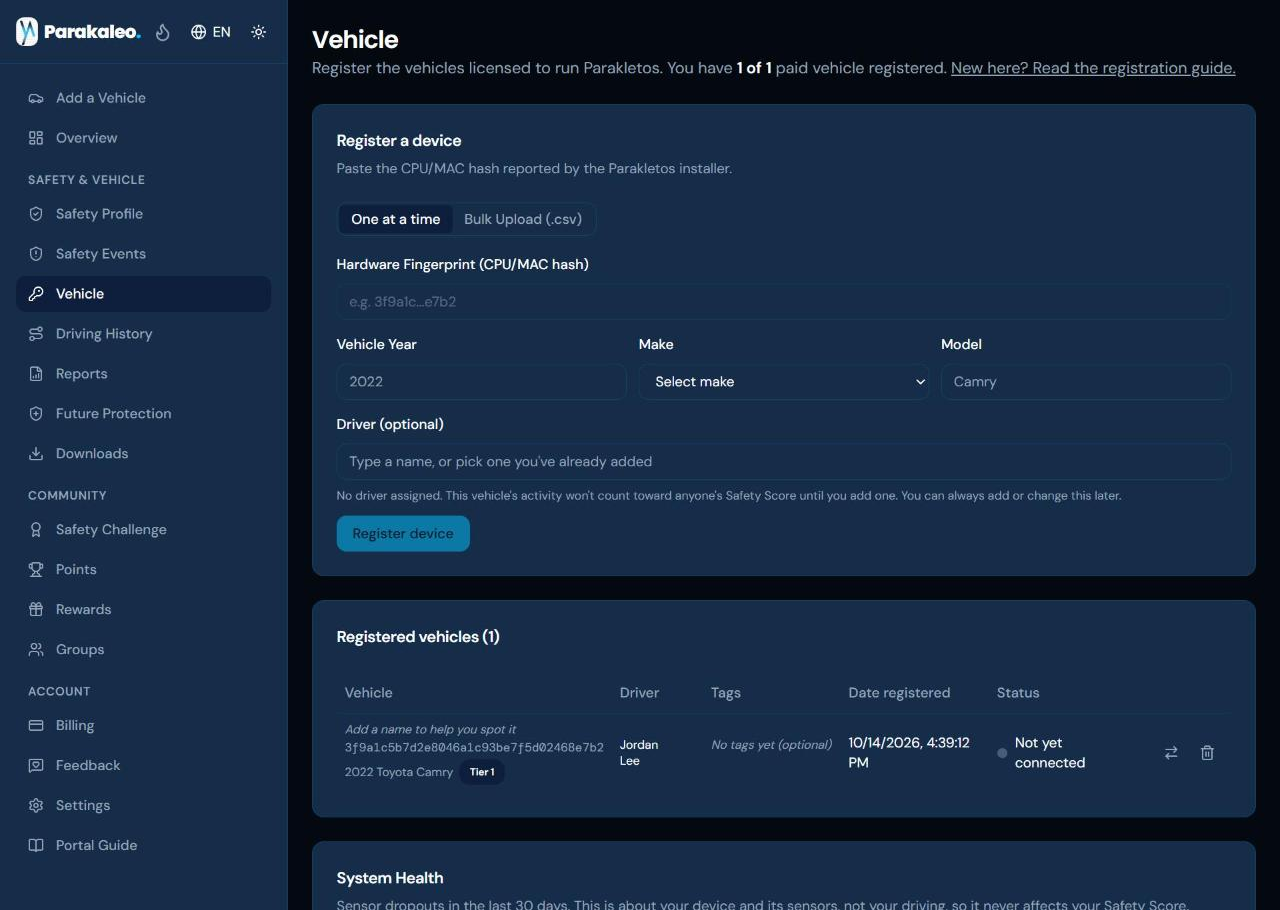Viewport: 1280px width, 910px height.
Task: Open the Reports menu item
Action: pos(143,374)
